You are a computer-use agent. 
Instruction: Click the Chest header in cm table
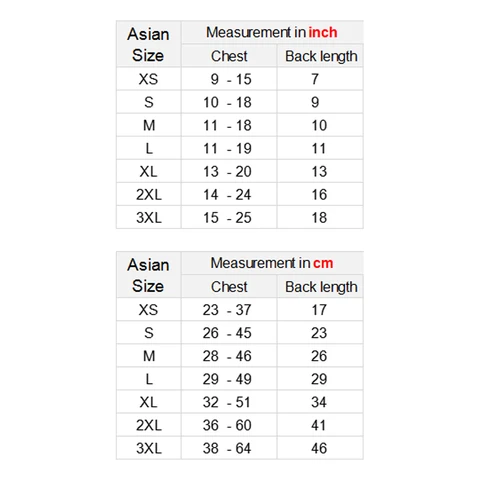click(229, 287)
